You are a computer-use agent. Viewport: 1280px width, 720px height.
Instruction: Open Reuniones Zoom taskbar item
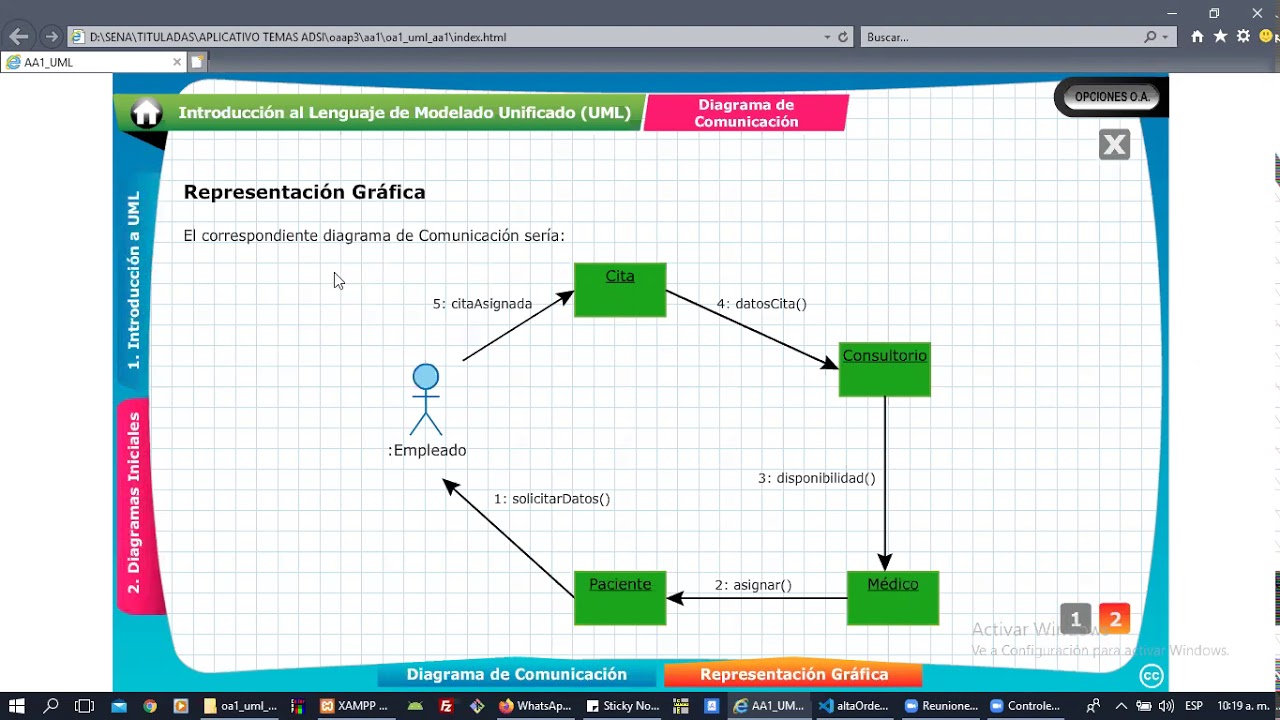(x=941, y=706)
